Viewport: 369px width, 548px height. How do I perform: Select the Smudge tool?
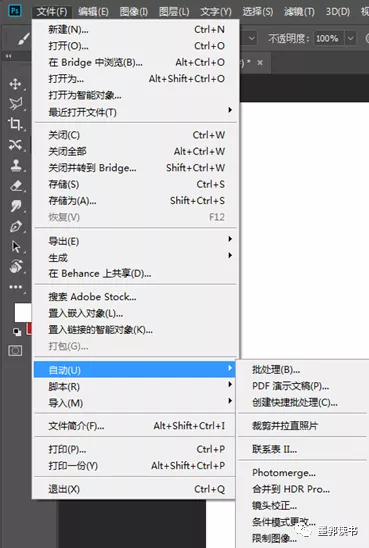(16, 206)
